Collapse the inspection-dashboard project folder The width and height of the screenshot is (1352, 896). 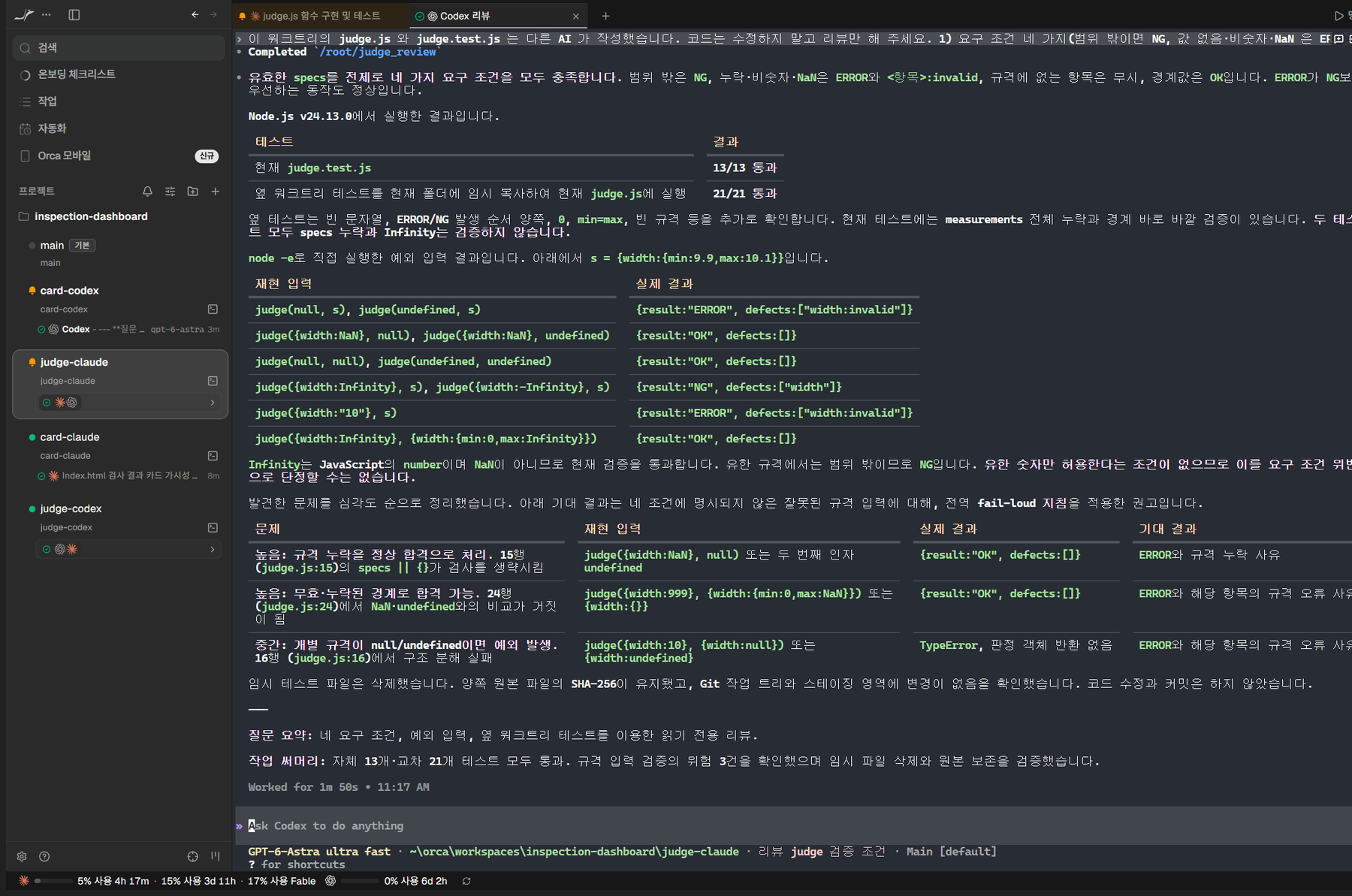pos(83,216)
